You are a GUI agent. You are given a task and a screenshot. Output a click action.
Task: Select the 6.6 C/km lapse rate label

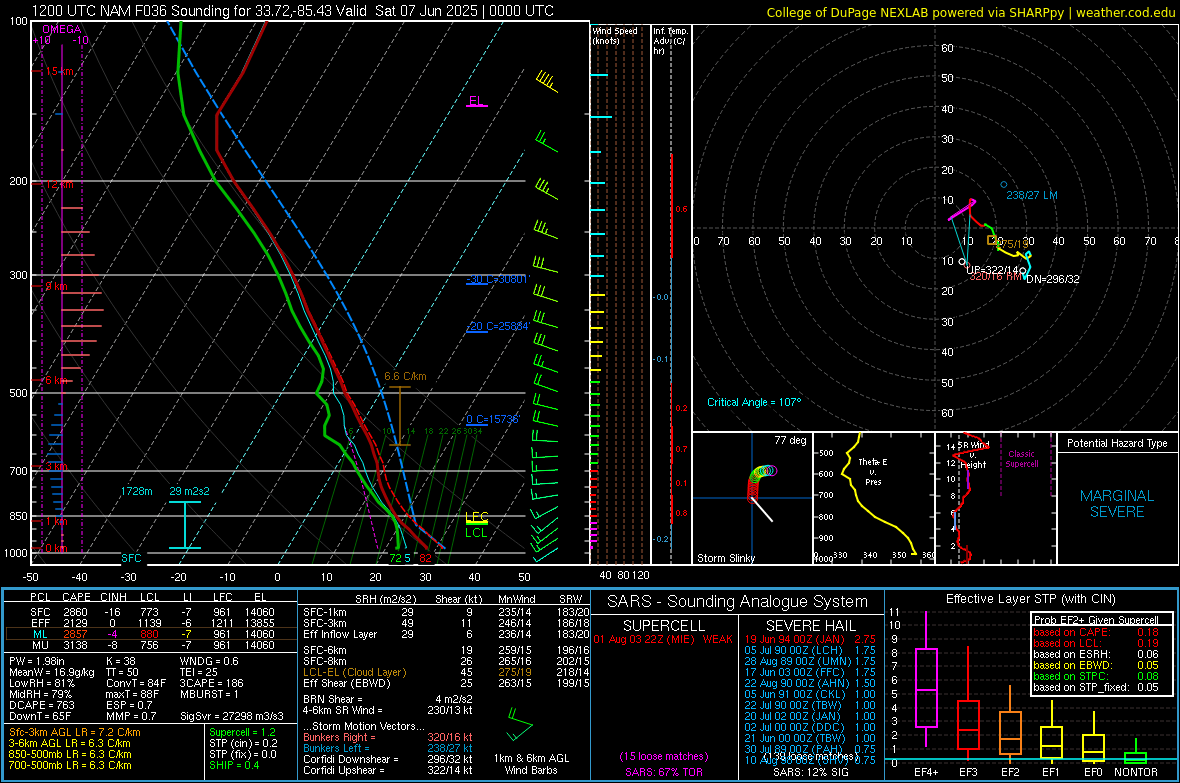click(x=405, y=376)
